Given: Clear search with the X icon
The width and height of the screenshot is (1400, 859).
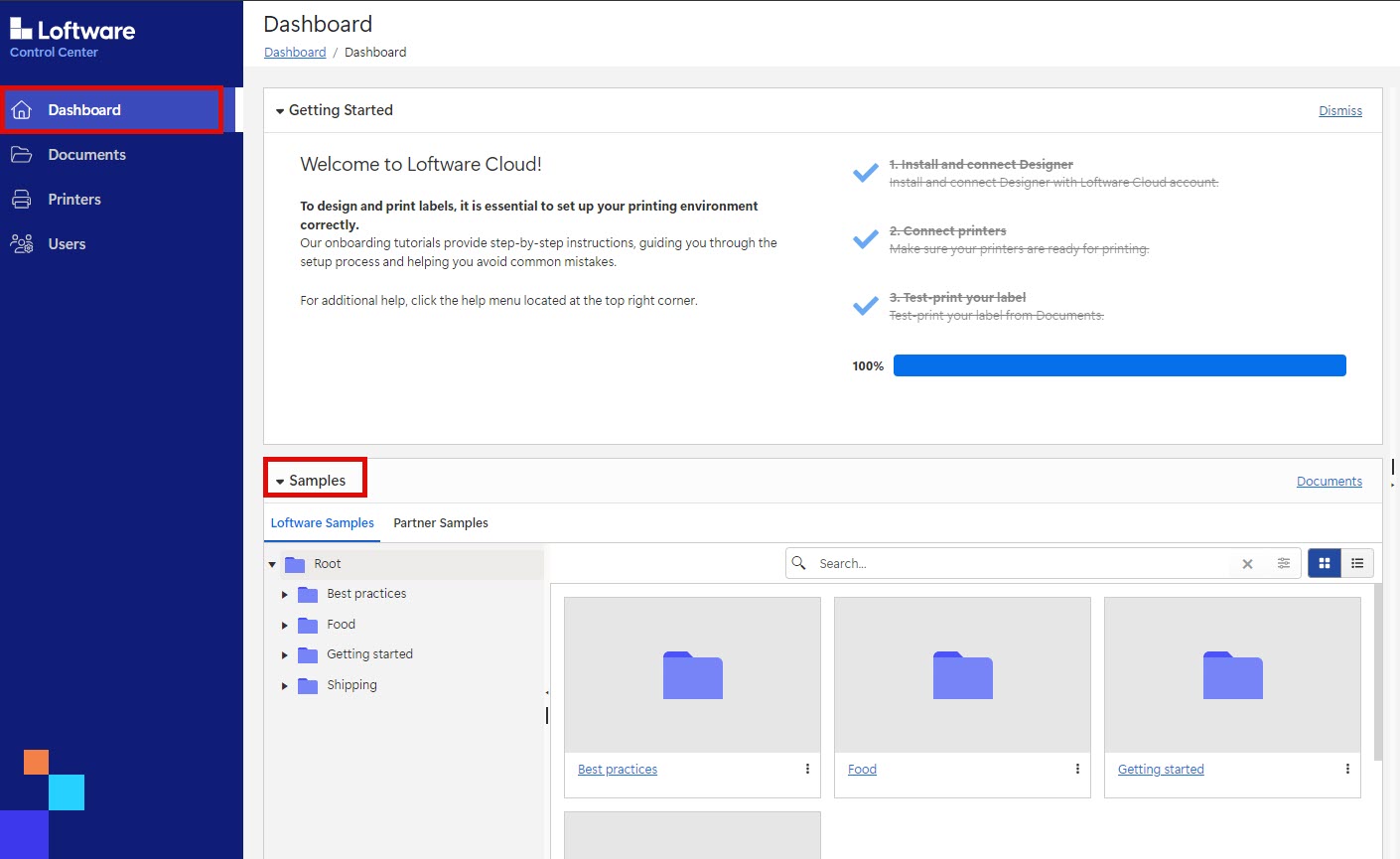Looking at the screenshot, I should 1247,564.
